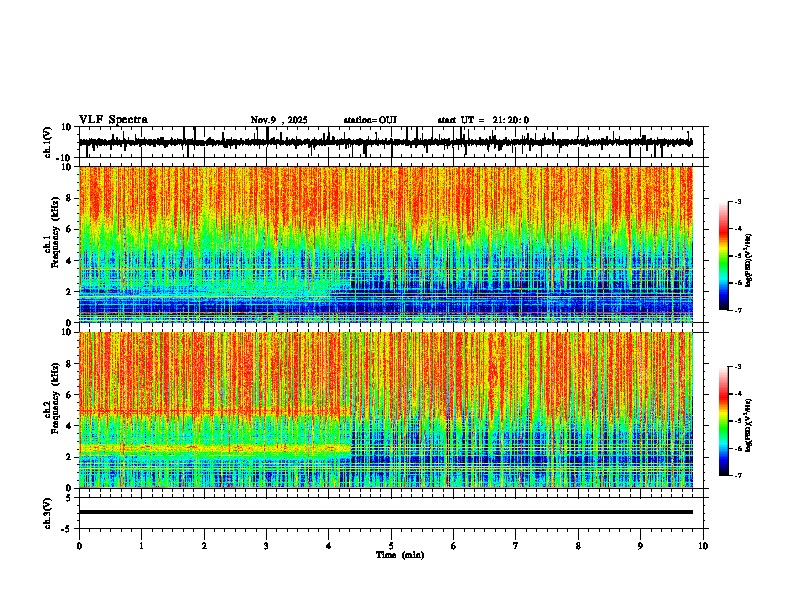The image size is (792, 612).
Task: Click the "VLF Spectra" plot title
Action: click(x=113, y=120)
